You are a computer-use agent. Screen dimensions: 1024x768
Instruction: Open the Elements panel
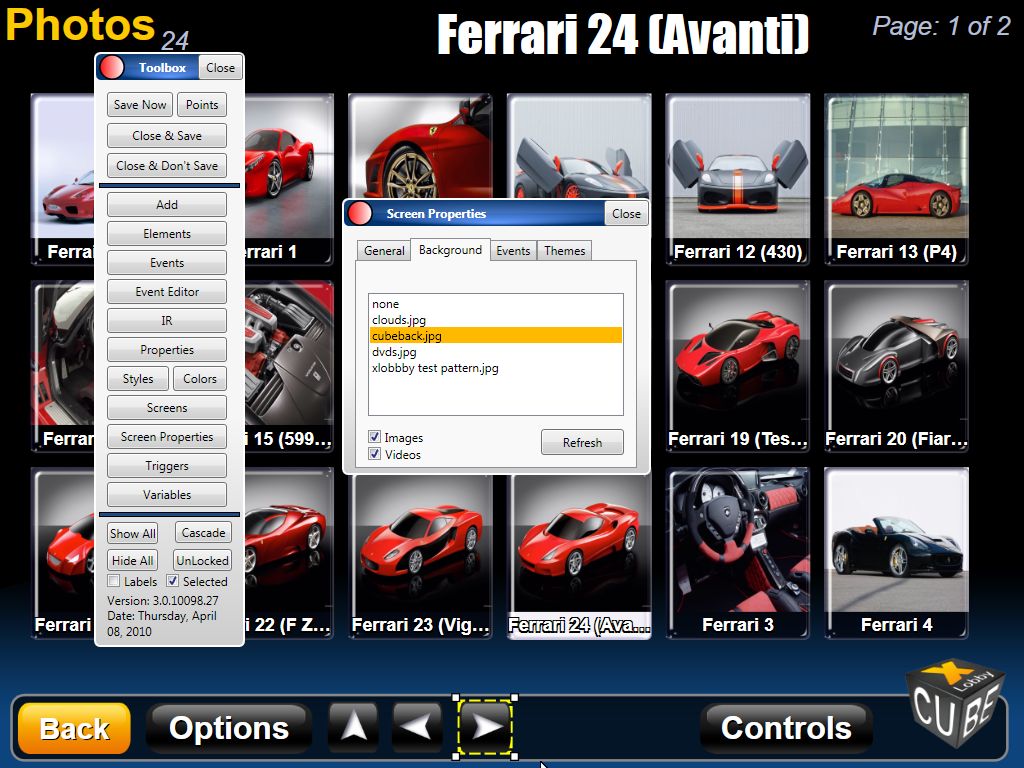pos(167,233)
